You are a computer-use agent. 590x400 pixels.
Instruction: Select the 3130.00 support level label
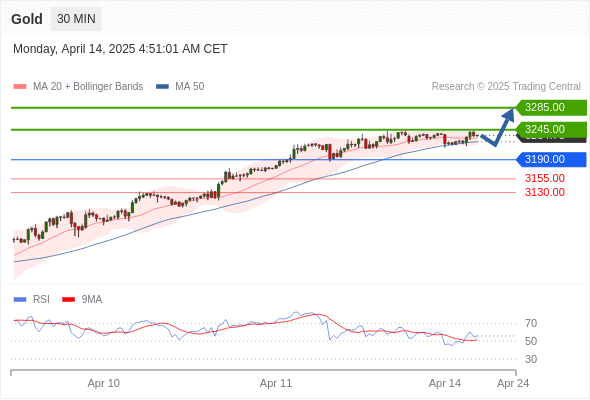coord(545,192)
